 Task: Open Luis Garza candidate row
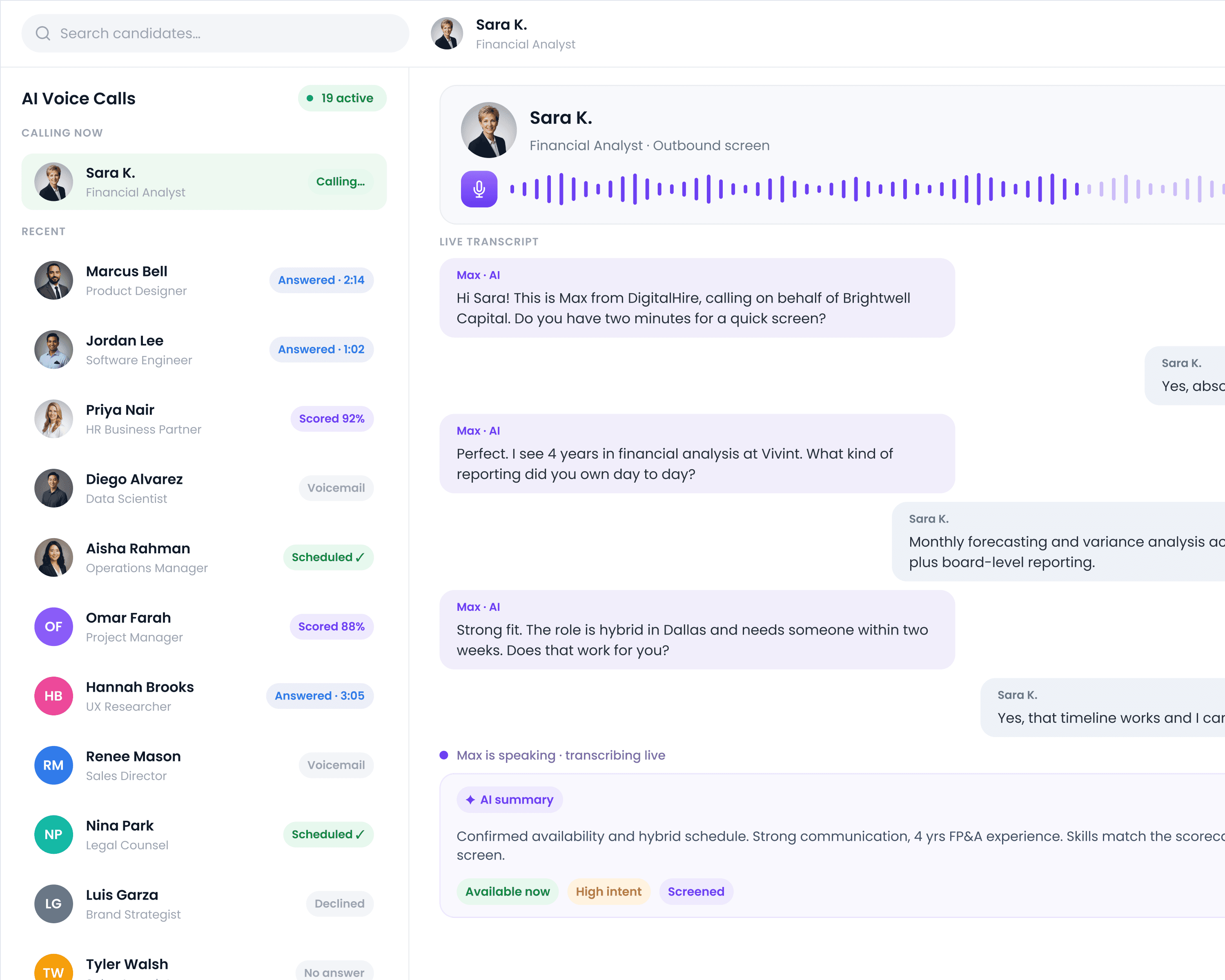point(204,904)
